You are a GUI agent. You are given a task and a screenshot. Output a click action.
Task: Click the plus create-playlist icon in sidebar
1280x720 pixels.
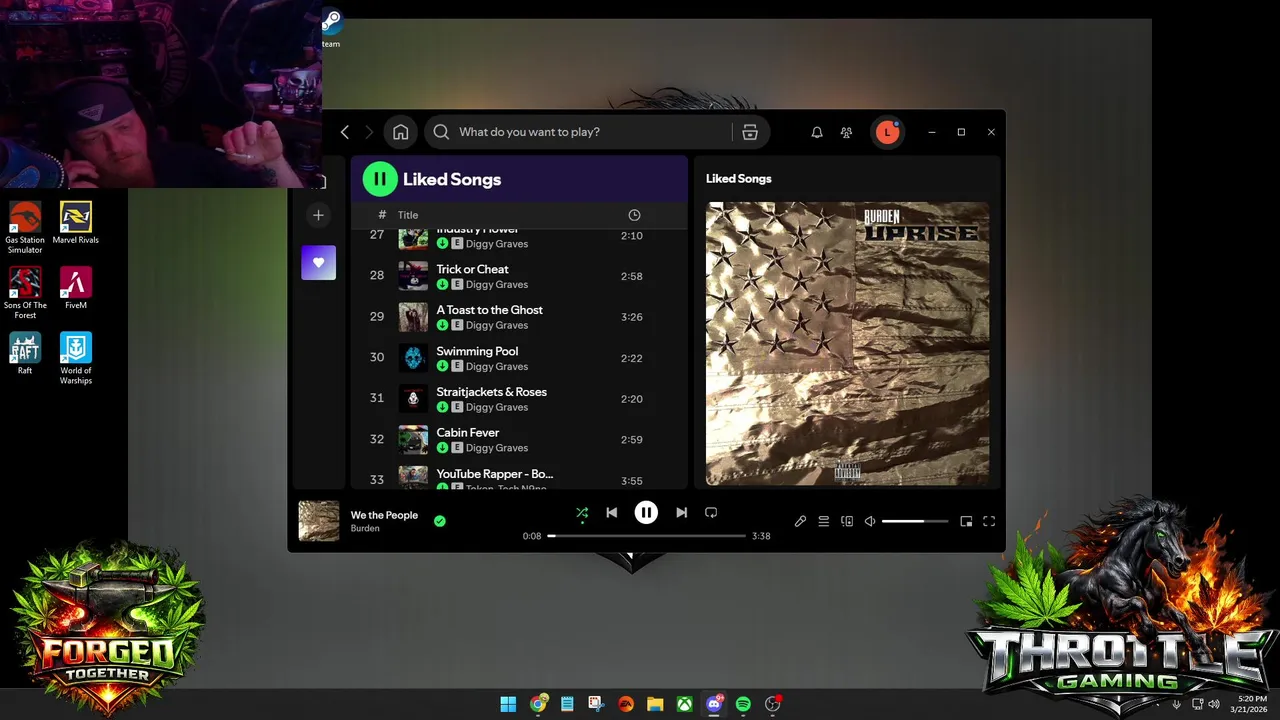[318, 215]
